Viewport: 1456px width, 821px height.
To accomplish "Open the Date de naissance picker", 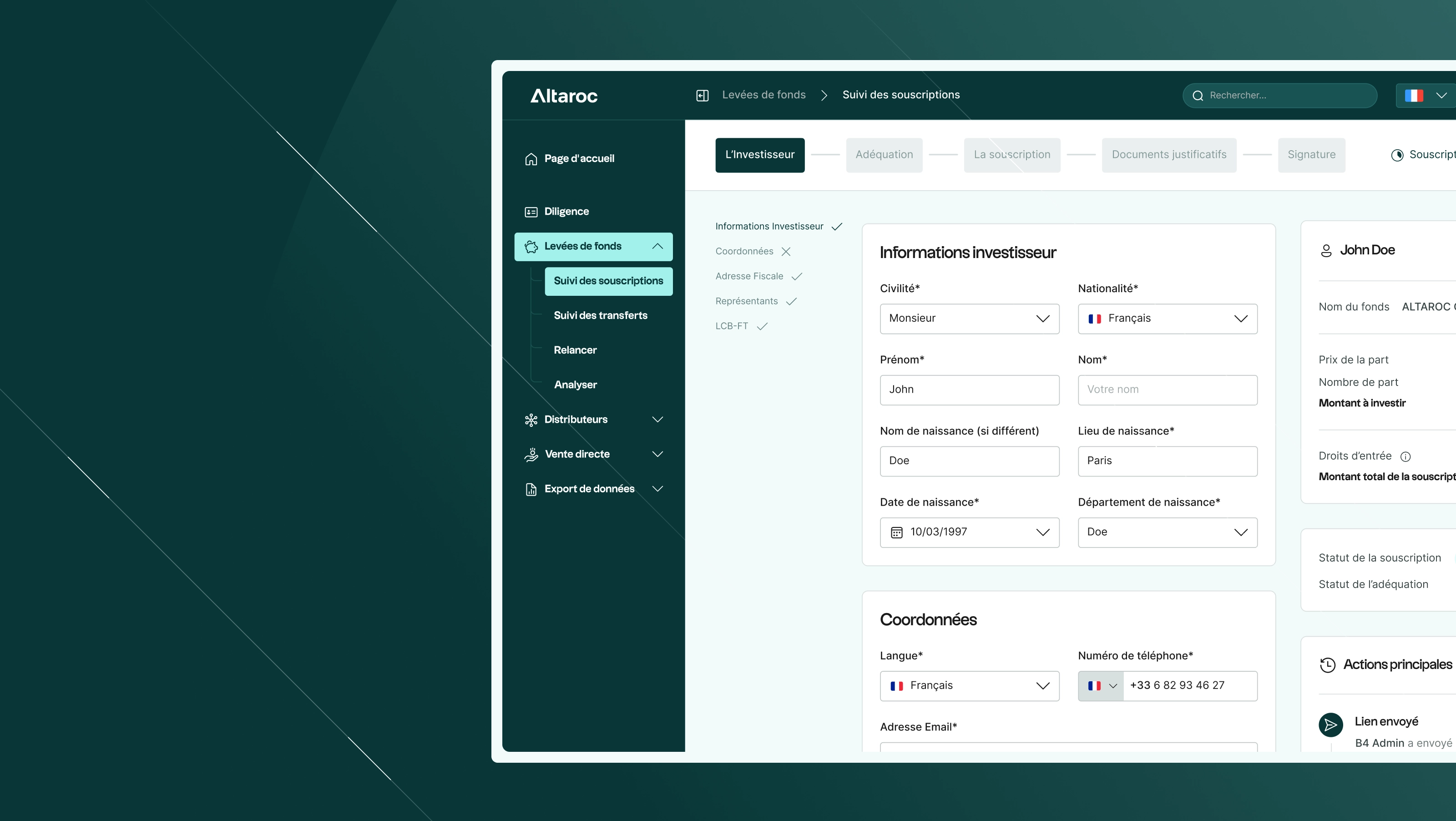I will [x=969, y=532].
